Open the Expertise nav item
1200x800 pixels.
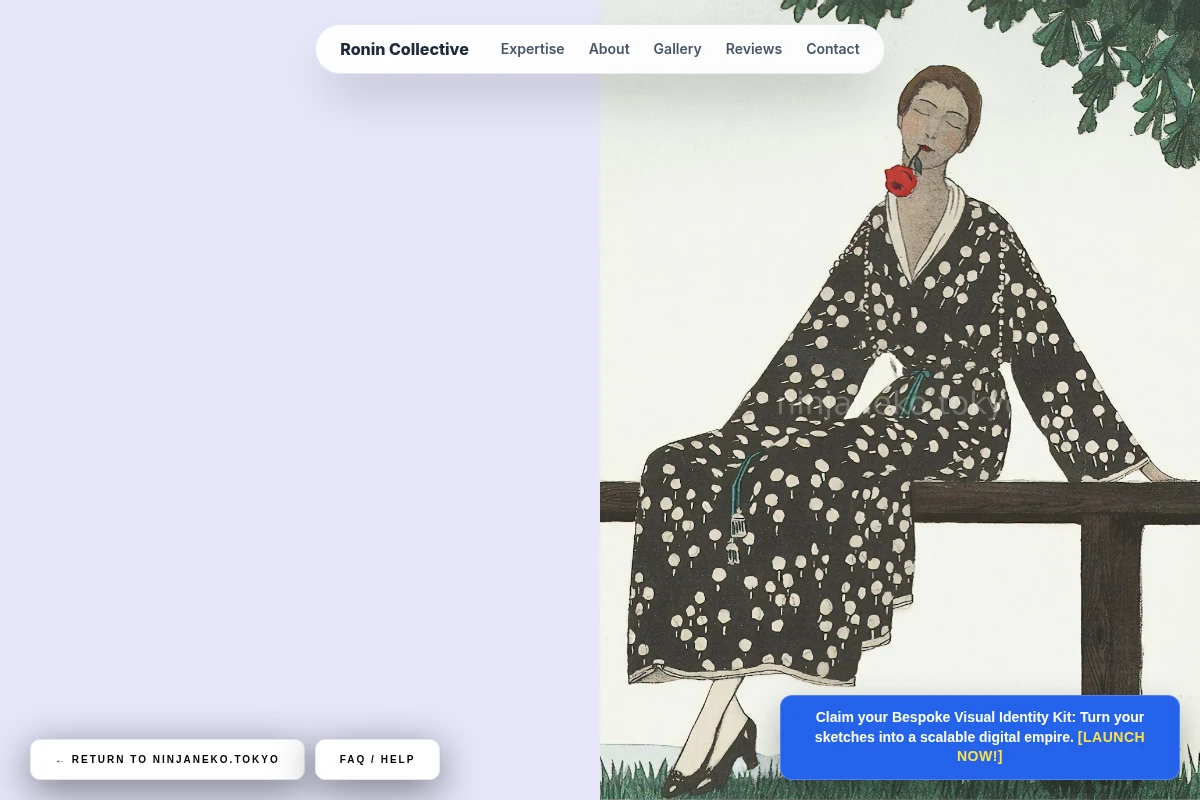tap(532, 49)
